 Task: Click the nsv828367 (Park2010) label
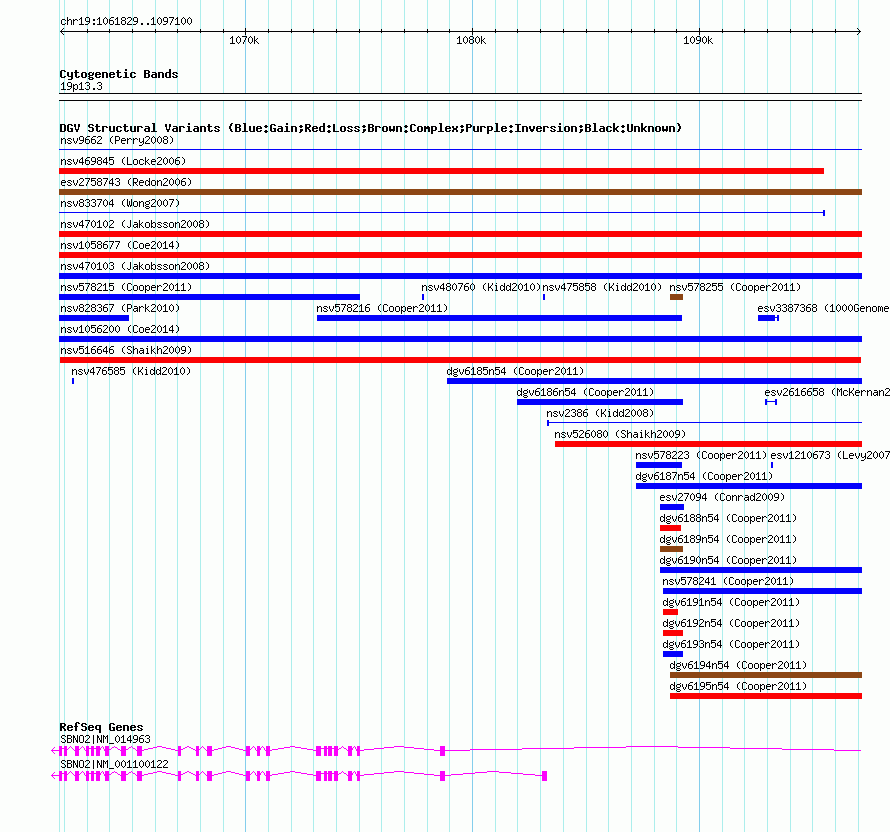pyautogui.click(x=120, y=308)
